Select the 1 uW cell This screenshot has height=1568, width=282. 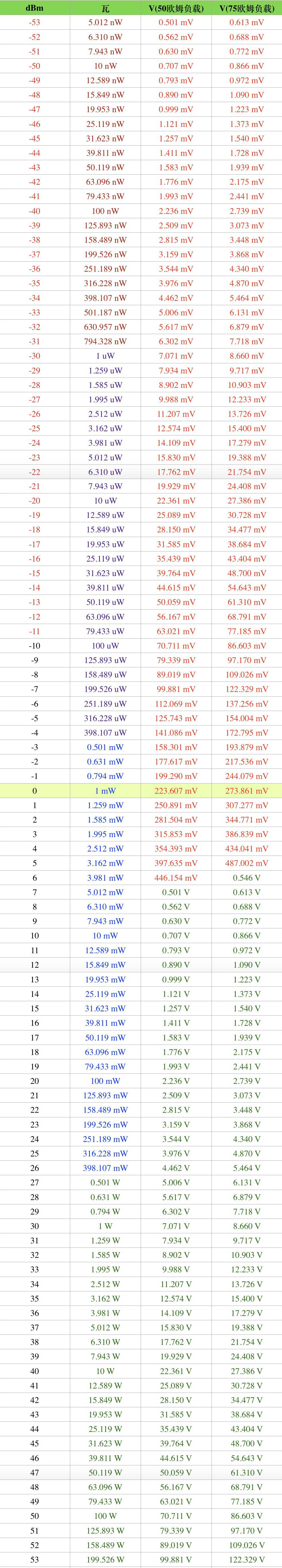pyautogui.click(x=105, y=356)
